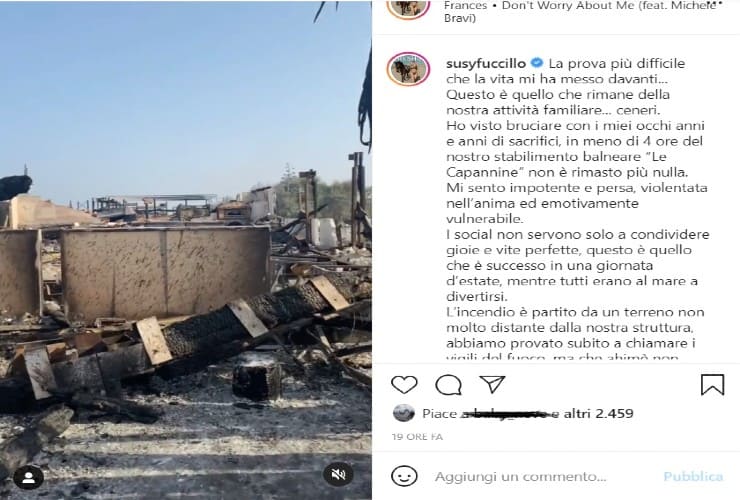Open the header profile picture story
This screenshot has height=500, width=740.
tap(408, 6)
